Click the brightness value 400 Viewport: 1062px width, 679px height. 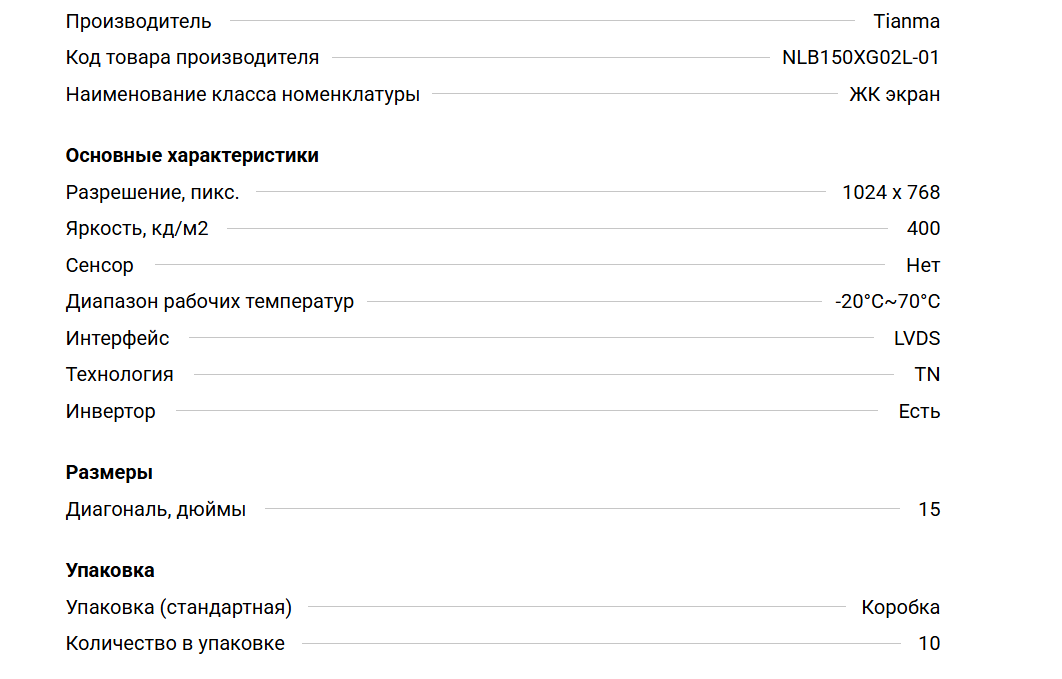pyautogui.click(x=923, y=229)
